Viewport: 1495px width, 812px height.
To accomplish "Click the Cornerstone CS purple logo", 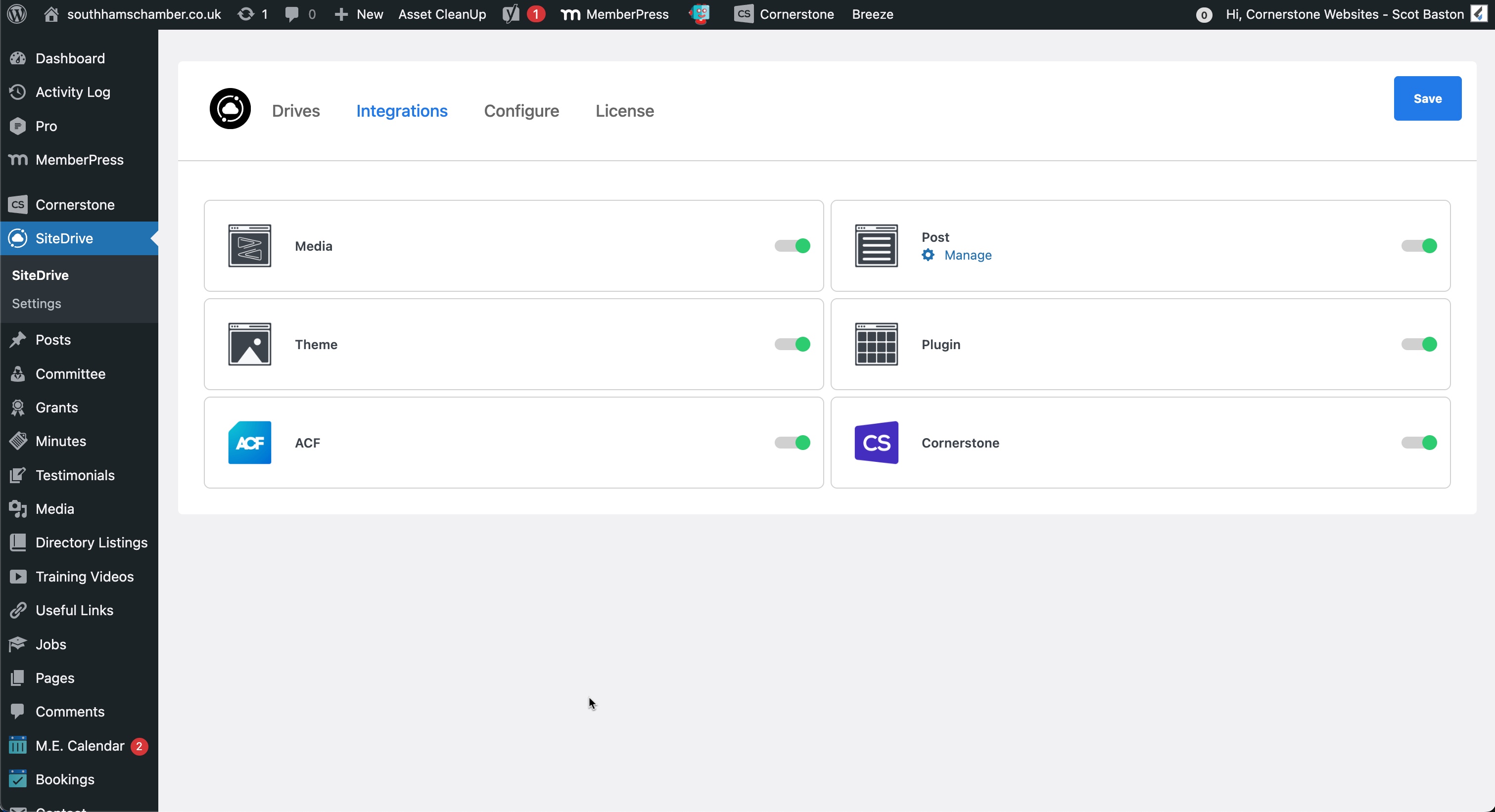I will (x=876, y=443).
